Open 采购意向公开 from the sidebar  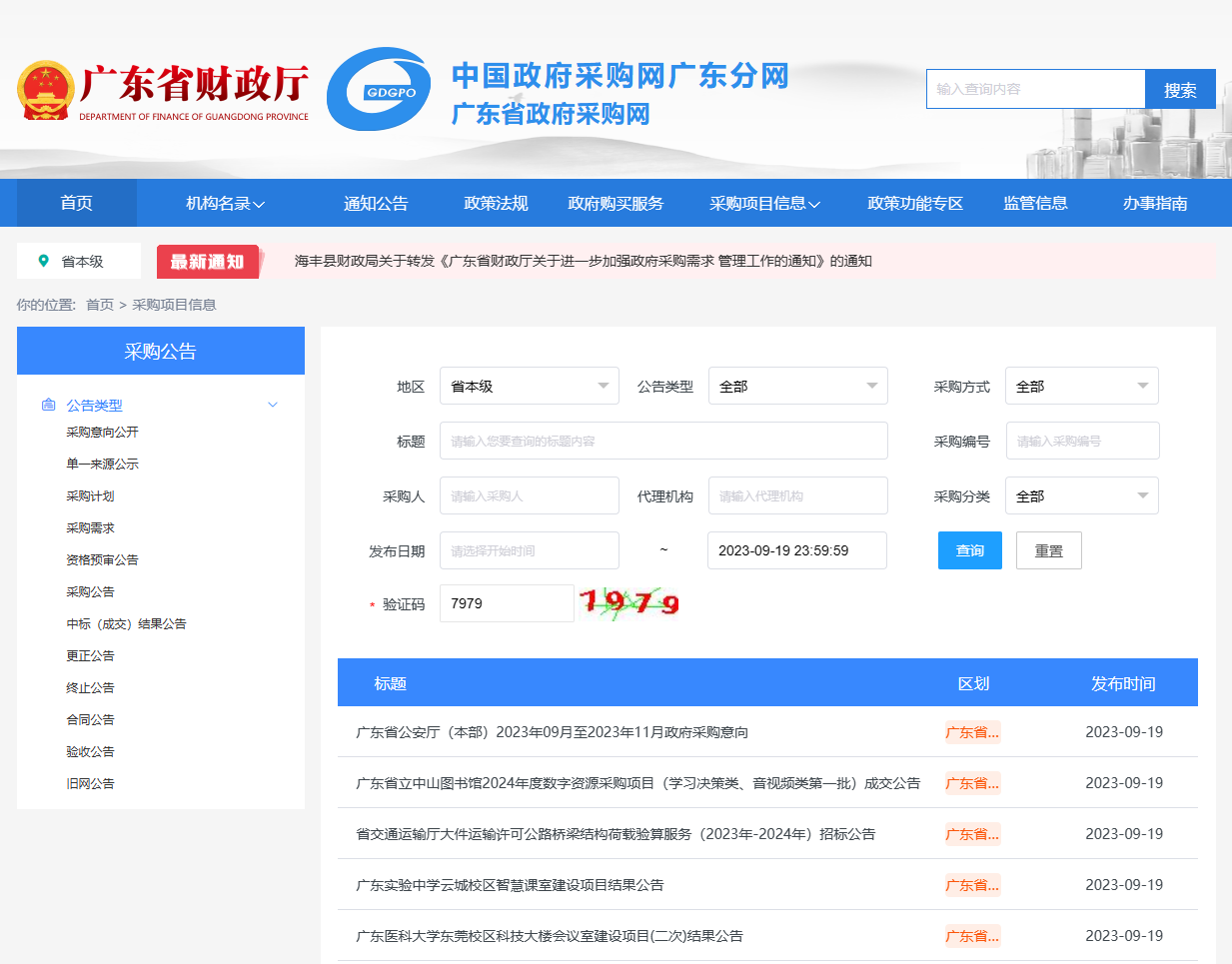tap(100, 432)
